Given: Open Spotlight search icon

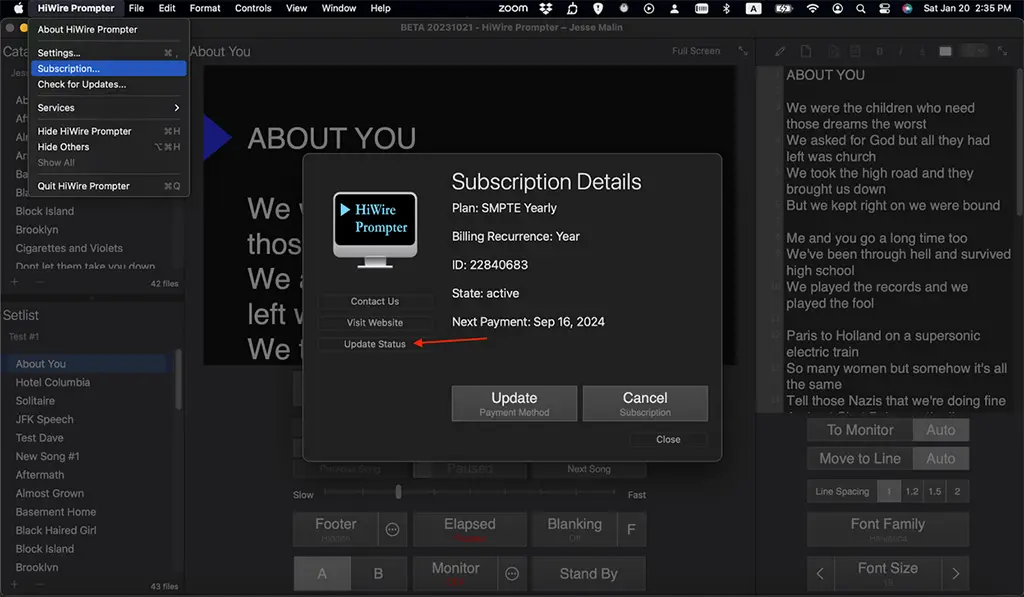Looking at the screenshot, I should [x=861, y=8].
